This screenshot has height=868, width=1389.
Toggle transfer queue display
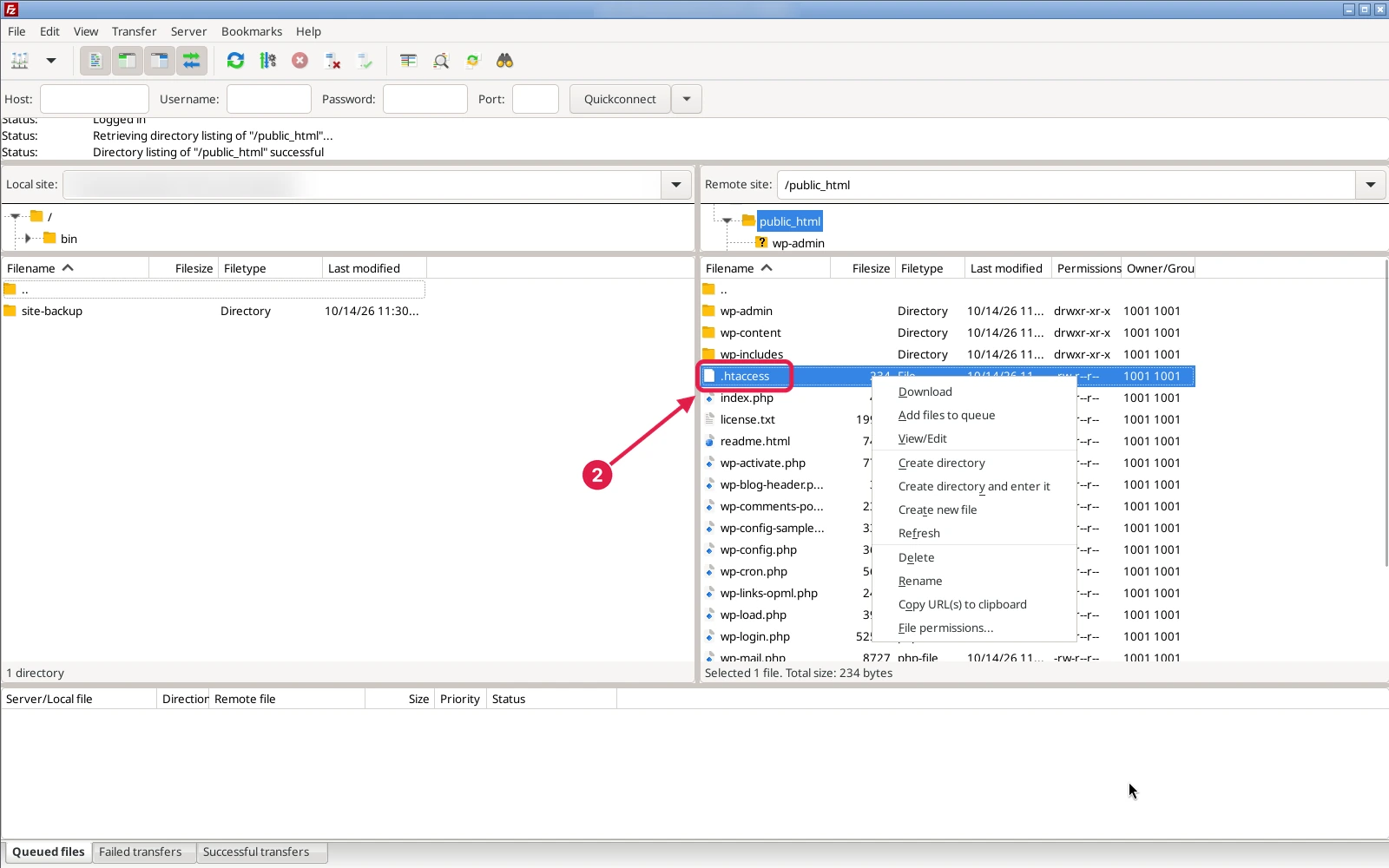tap(192, 61)
